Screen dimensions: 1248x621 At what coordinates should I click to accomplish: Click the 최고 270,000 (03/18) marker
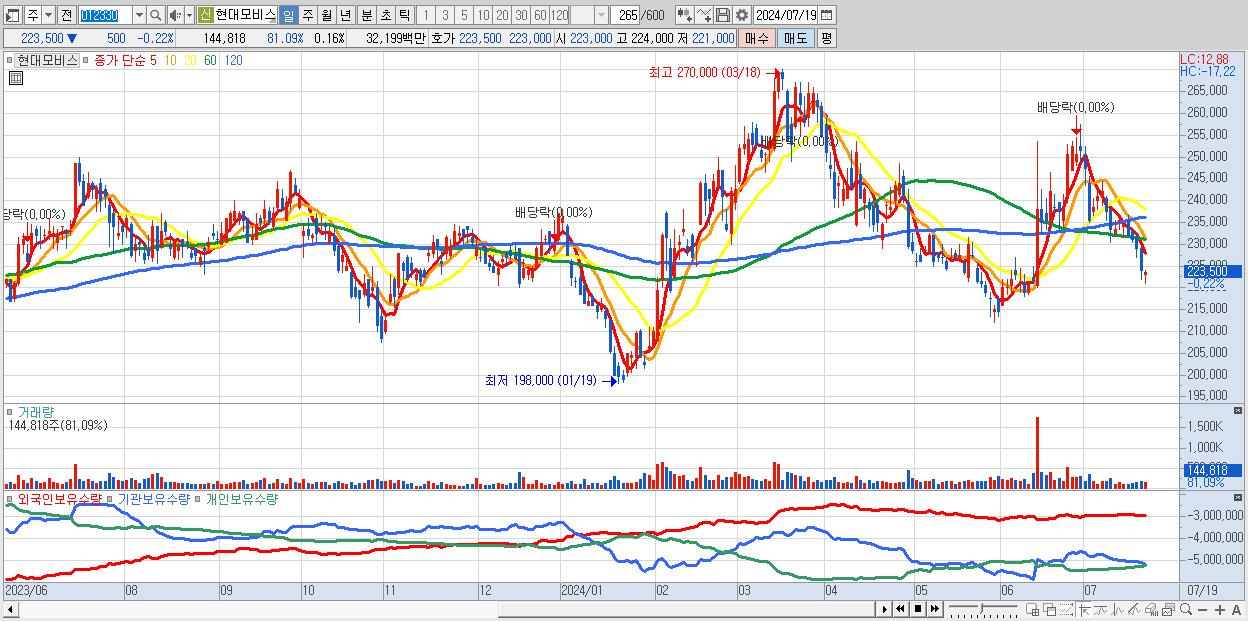704,72
